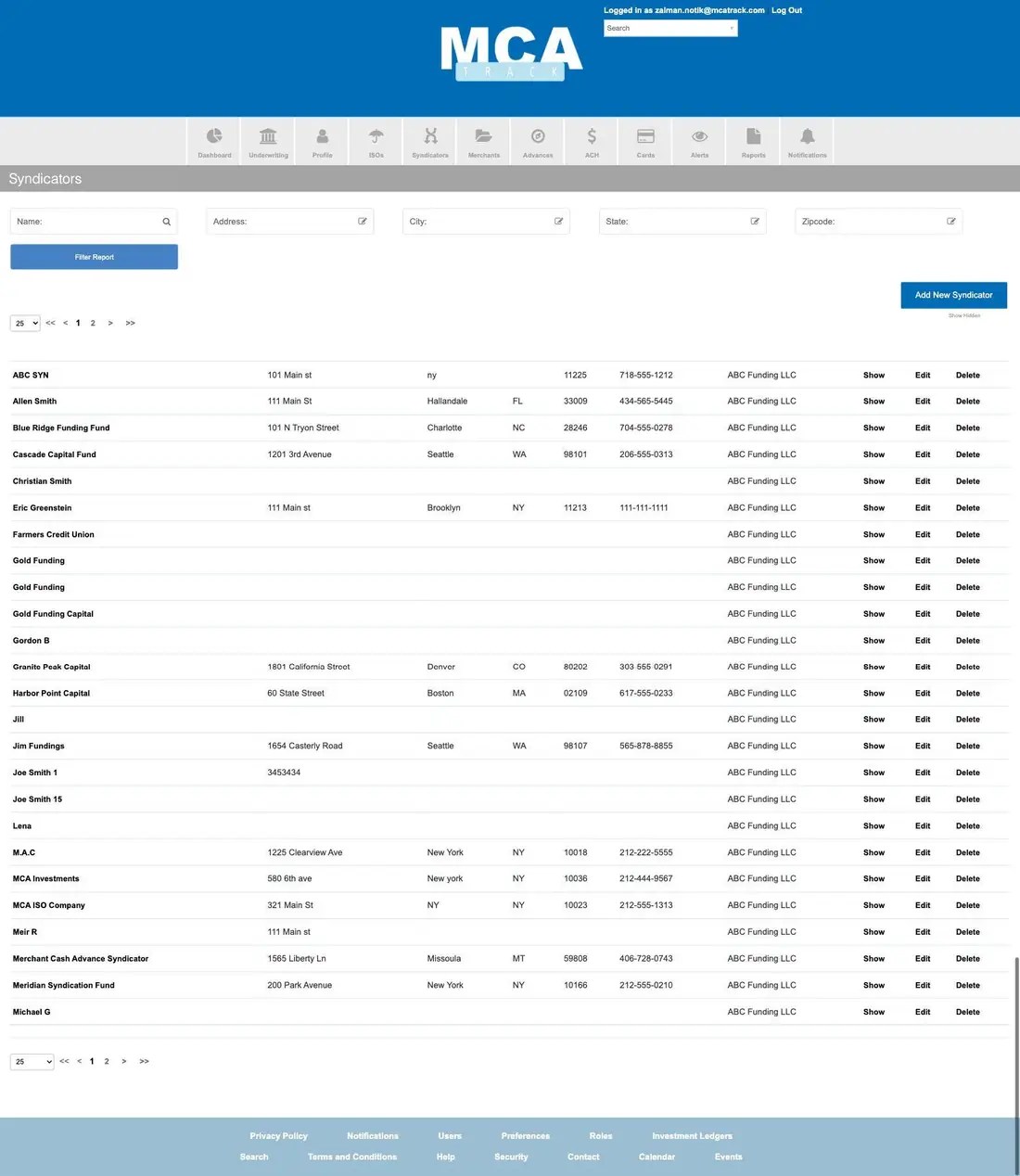Click Delete for Farmers Credit Union
The height and width of the screenshot is (1176, 1020).
[968, 534]
